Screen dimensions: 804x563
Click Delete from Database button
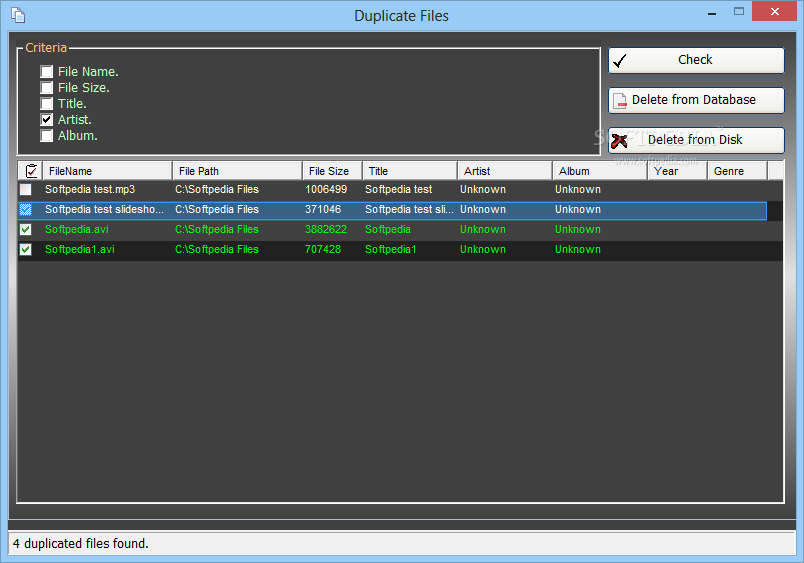pos(696,100)
